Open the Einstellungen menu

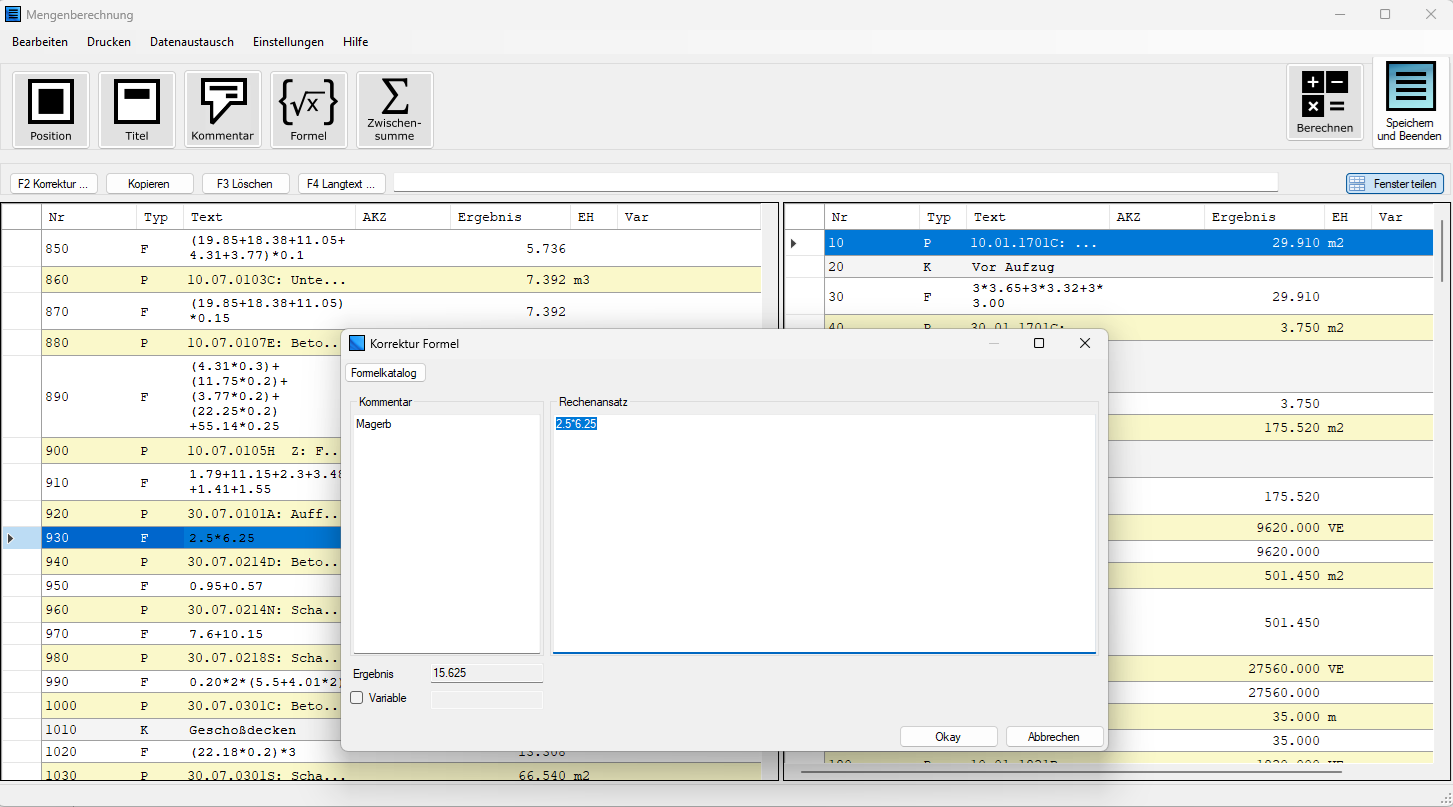[288, 42]
